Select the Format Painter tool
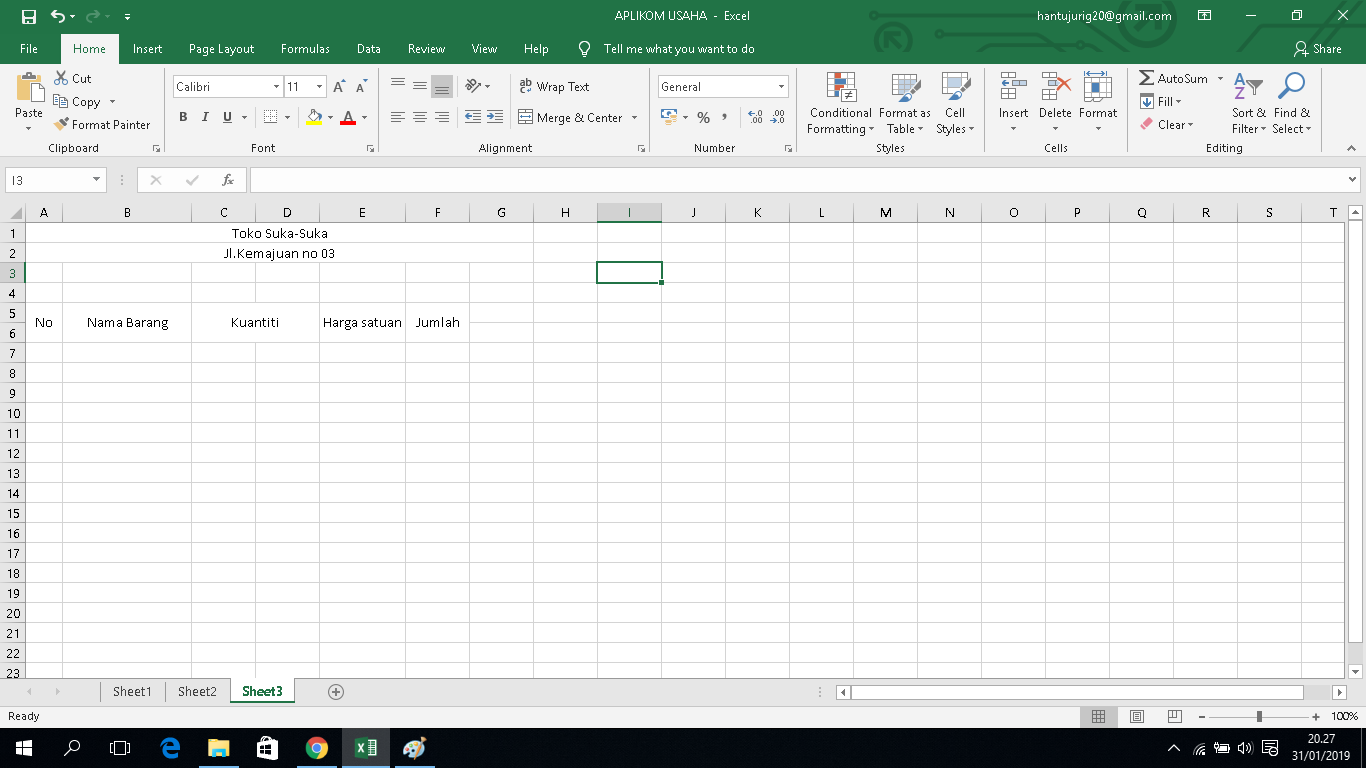 point(103,124)
